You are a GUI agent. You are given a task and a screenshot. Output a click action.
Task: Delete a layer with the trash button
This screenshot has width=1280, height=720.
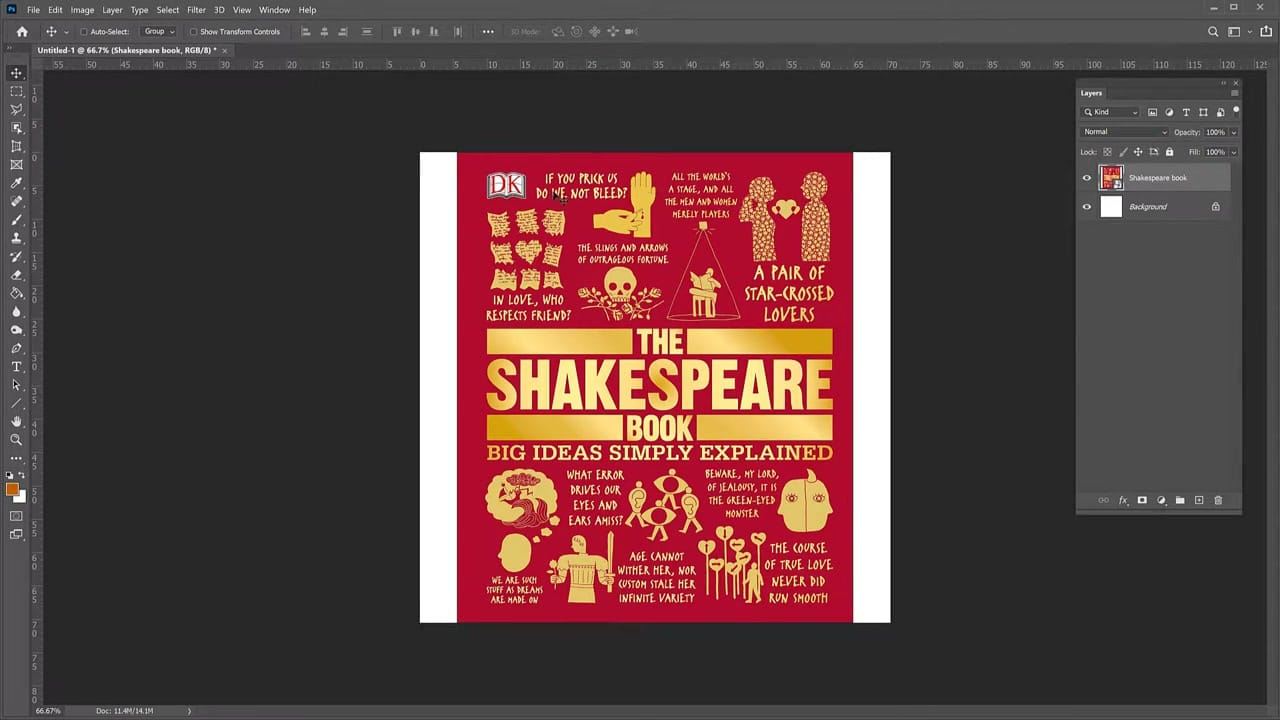click(x=1218, y=500)
